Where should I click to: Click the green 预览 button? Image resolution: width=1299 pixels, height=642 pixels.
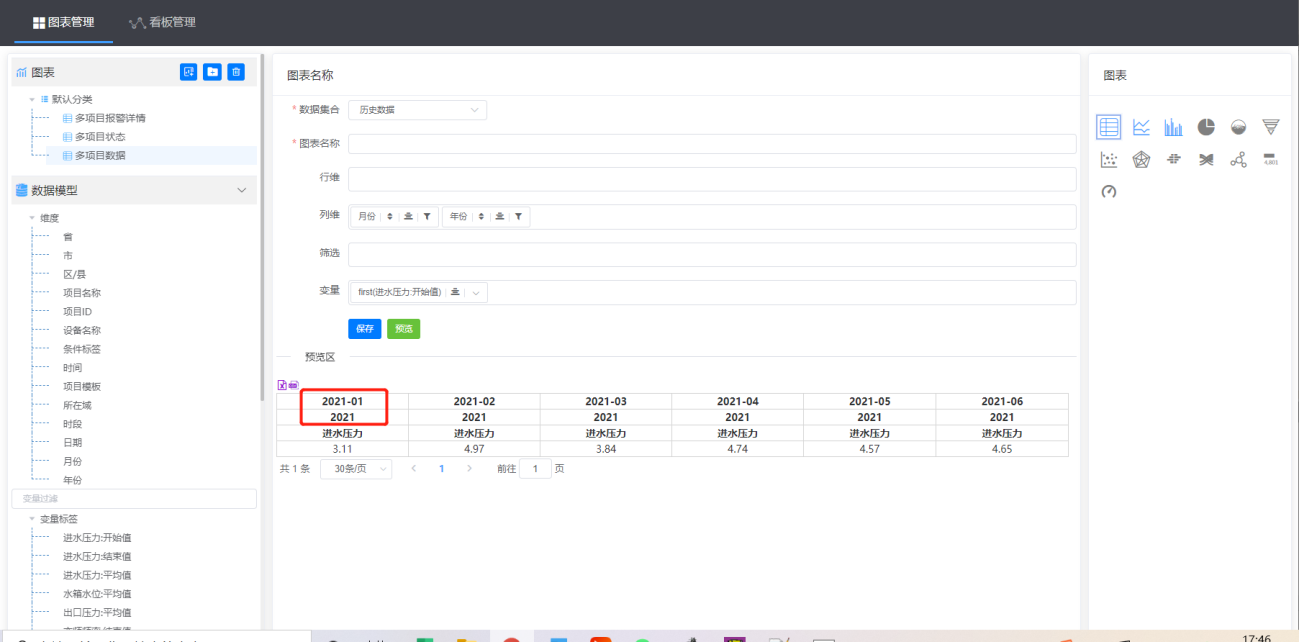pyautogui.click(x=403, y=329)
